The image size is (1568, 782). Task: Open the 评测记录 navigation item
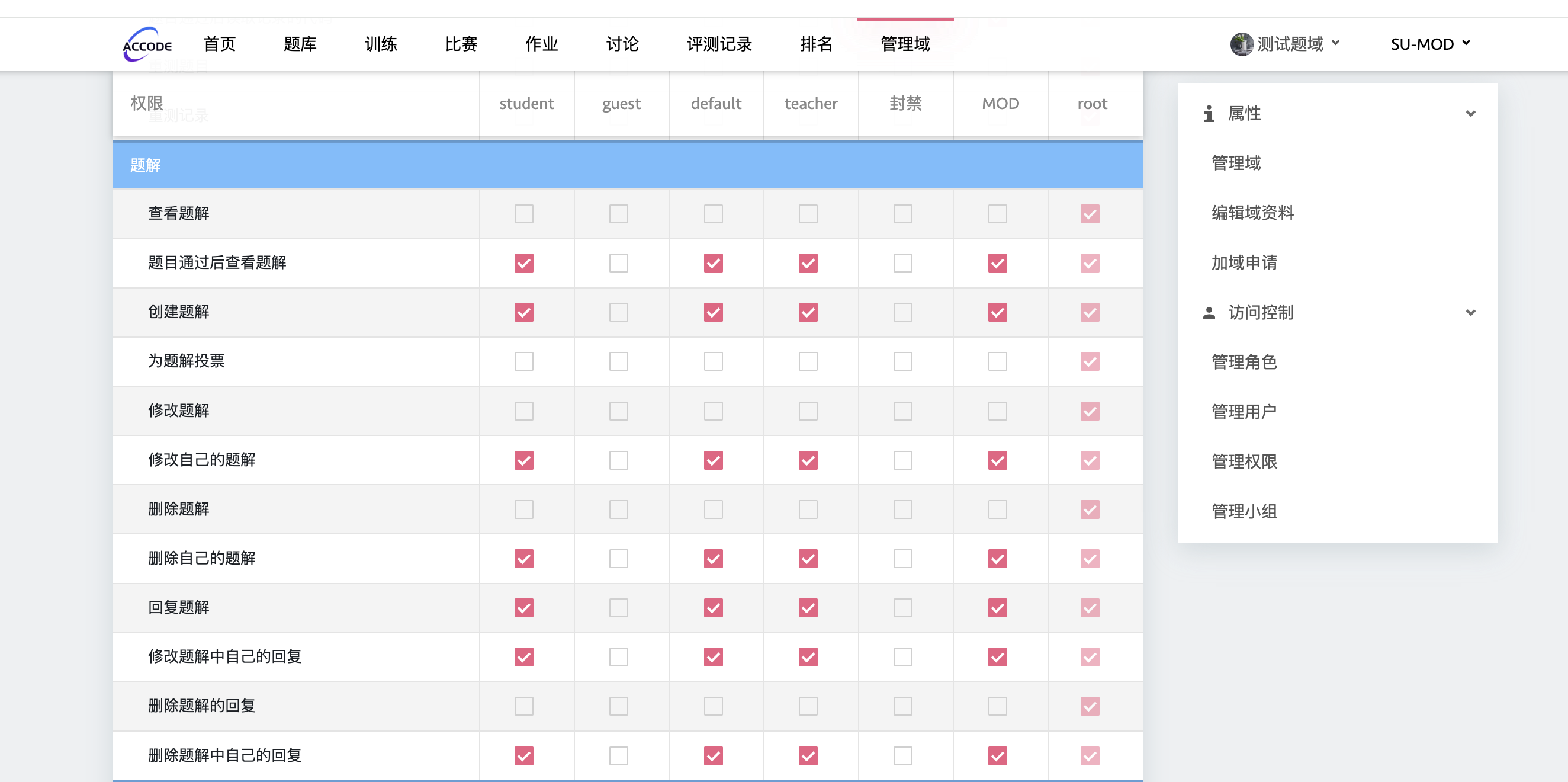click(719, 44)
